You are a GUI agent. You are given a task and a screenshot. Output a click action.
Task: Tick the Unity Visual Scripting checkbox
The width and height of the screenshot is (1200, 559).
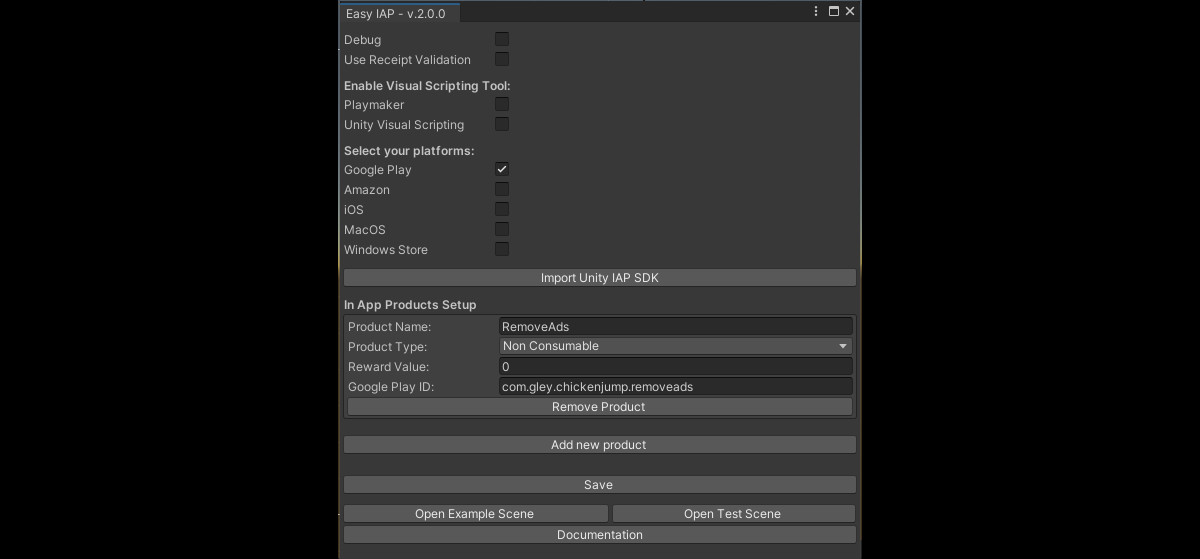click(502, 124)
